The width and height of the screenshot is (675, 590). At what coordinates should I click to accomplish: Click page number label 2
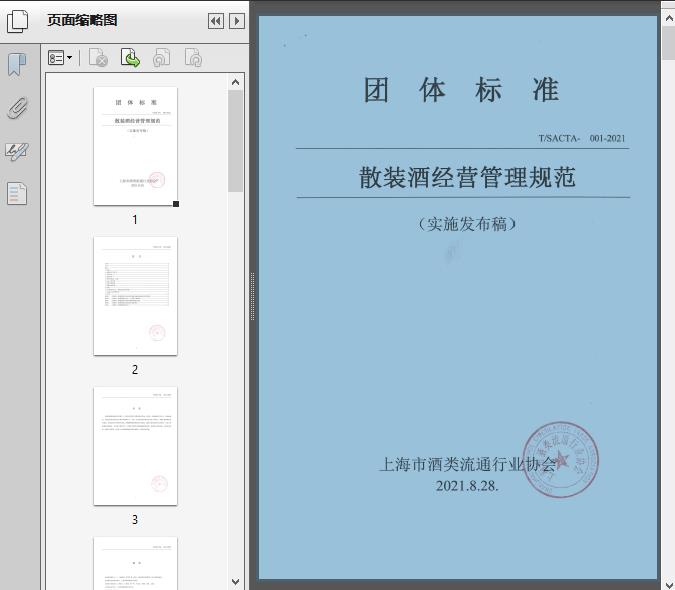(135, 370)
